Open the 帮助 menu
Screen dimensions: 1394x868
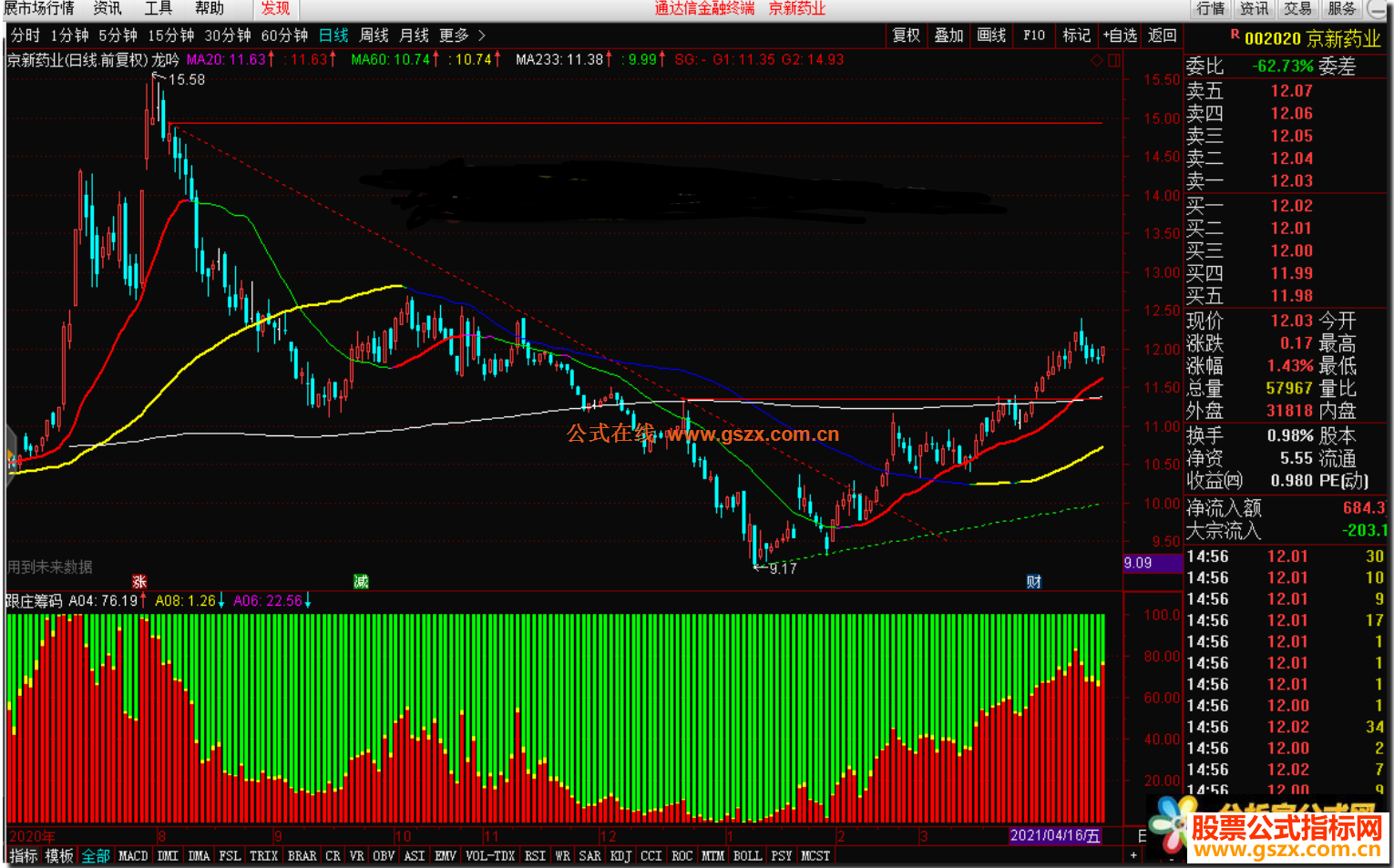coord(210,8)
